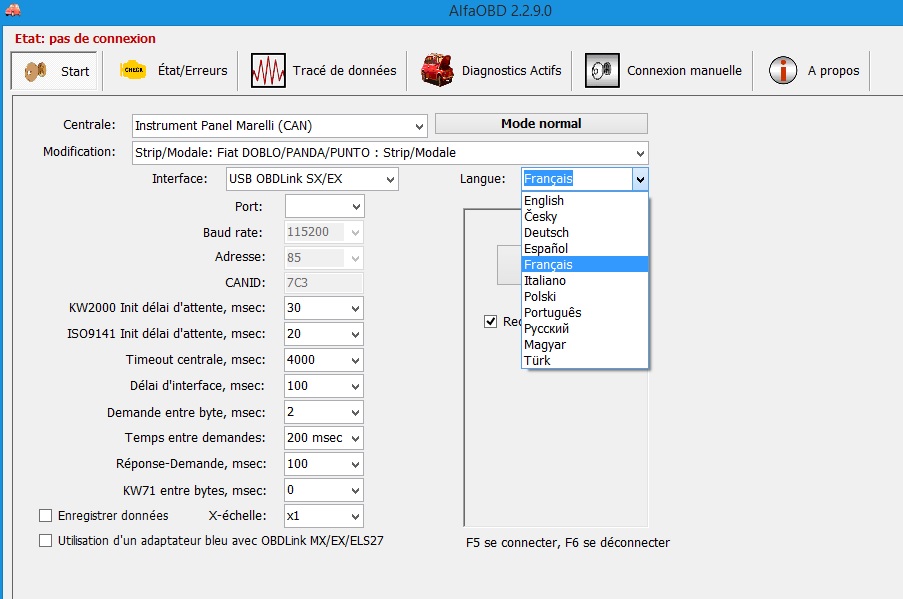Open Diagnostics Actifs engine icon
903x599 pixels.
click(437, 71)
